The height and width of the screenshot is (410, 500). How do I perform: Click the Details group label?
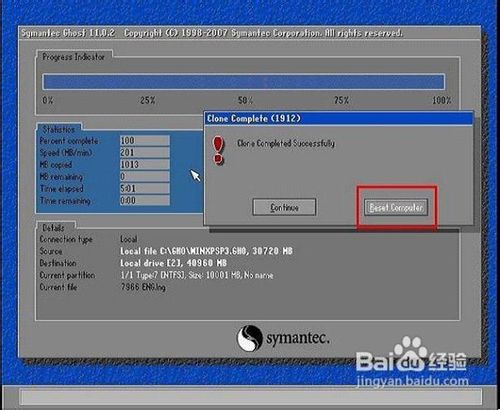(53, 228)
